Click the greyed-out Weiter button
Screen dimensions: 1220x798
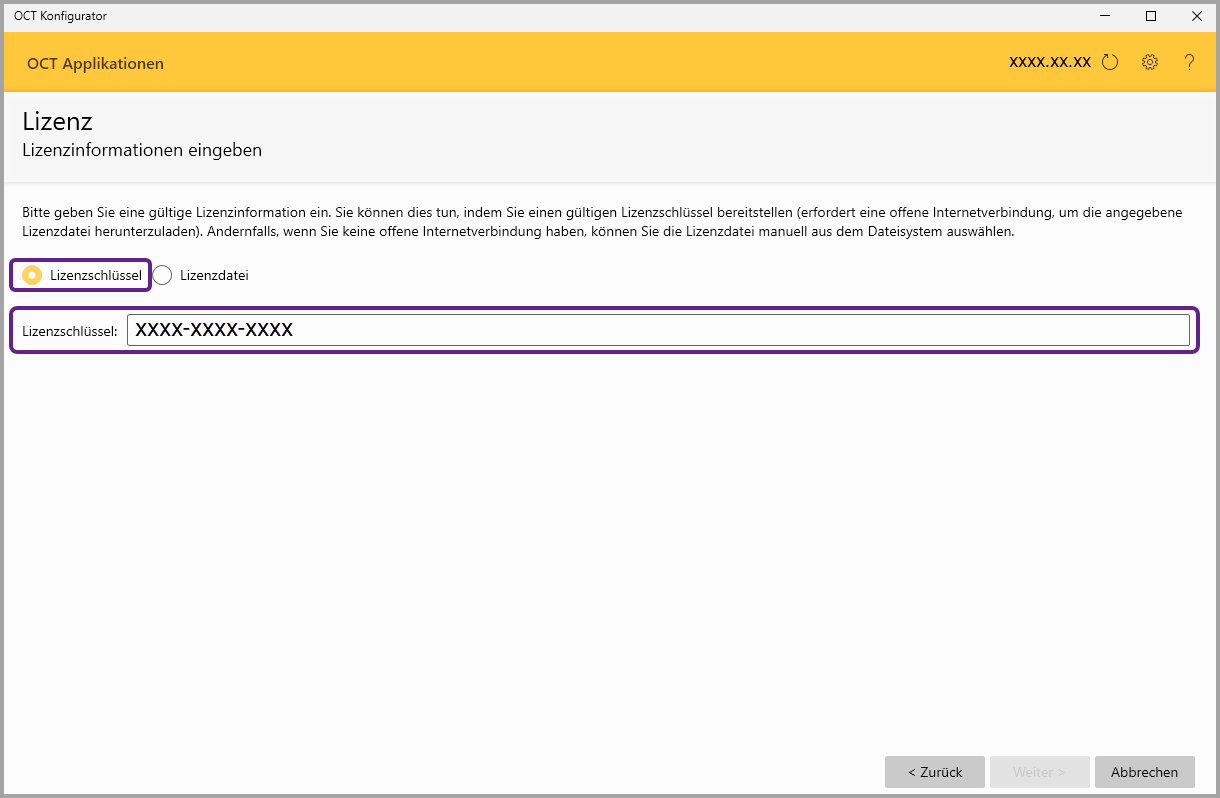(1039, 772)
